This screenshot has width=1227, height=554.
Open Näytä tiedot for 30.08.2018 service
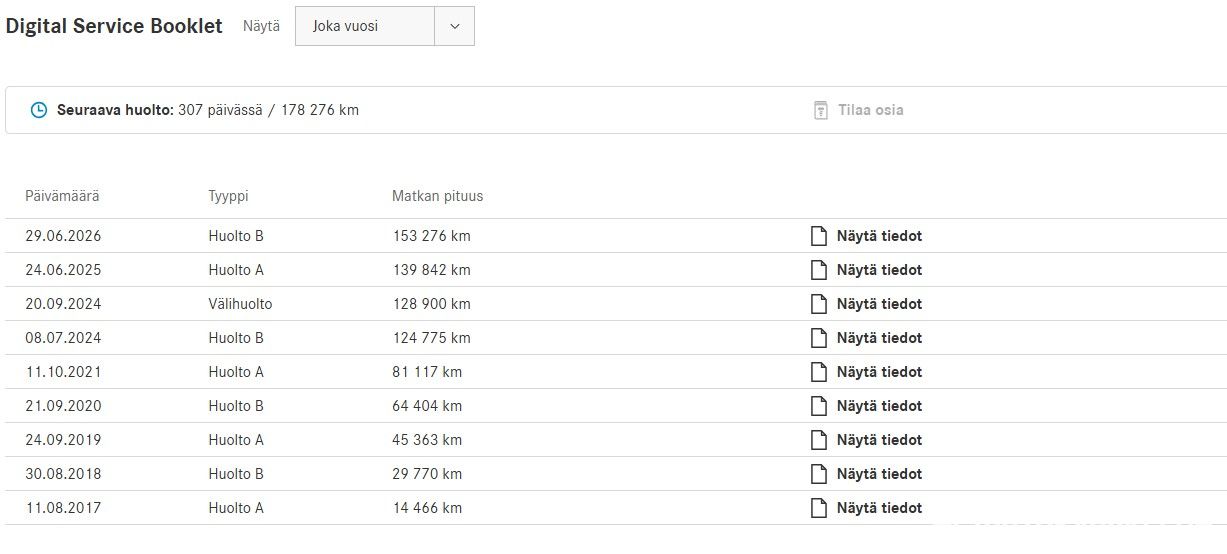[879, 474]
